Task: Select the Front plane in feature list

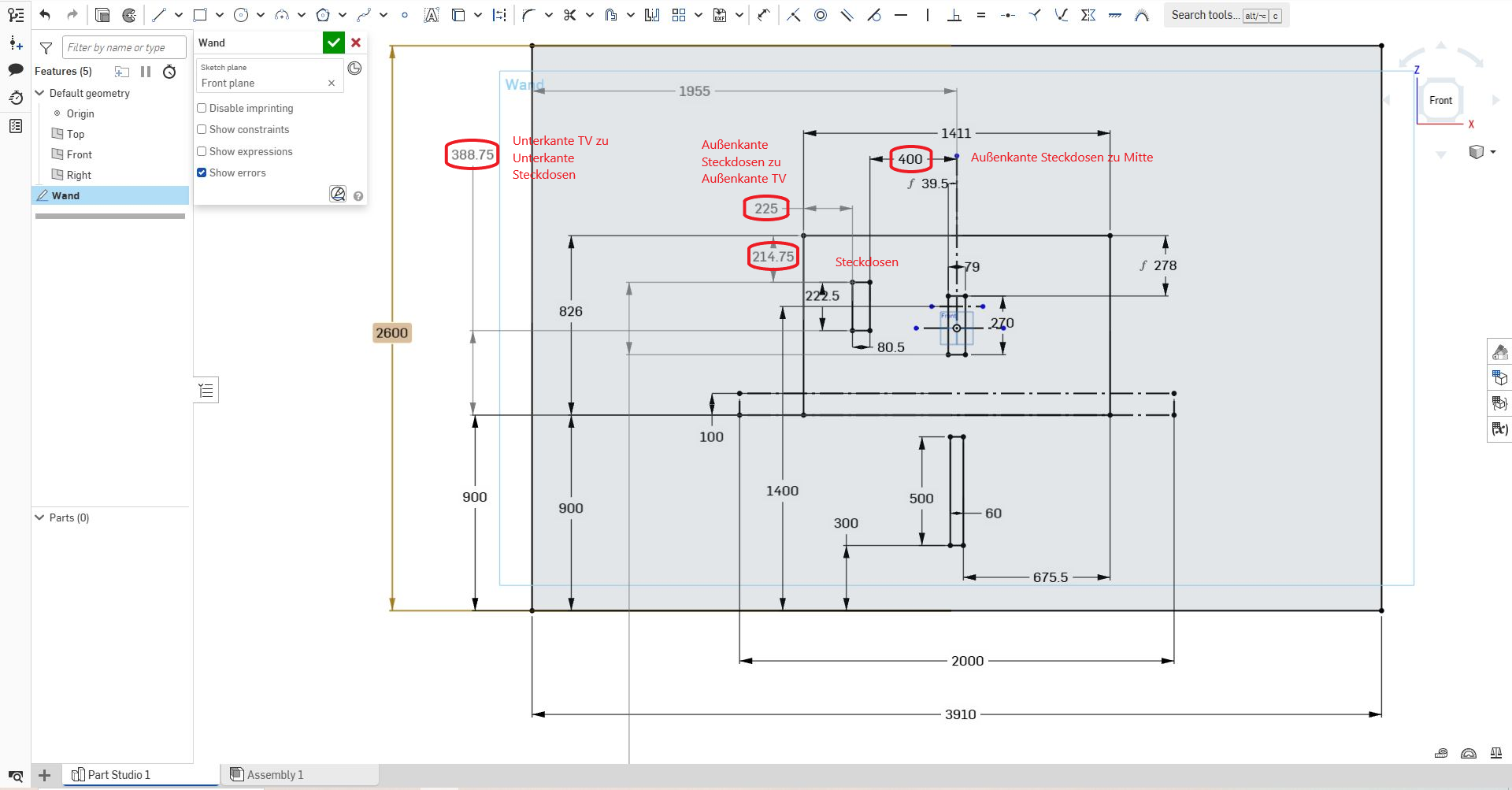Action: pyautogui.click(x=79, y=154)
